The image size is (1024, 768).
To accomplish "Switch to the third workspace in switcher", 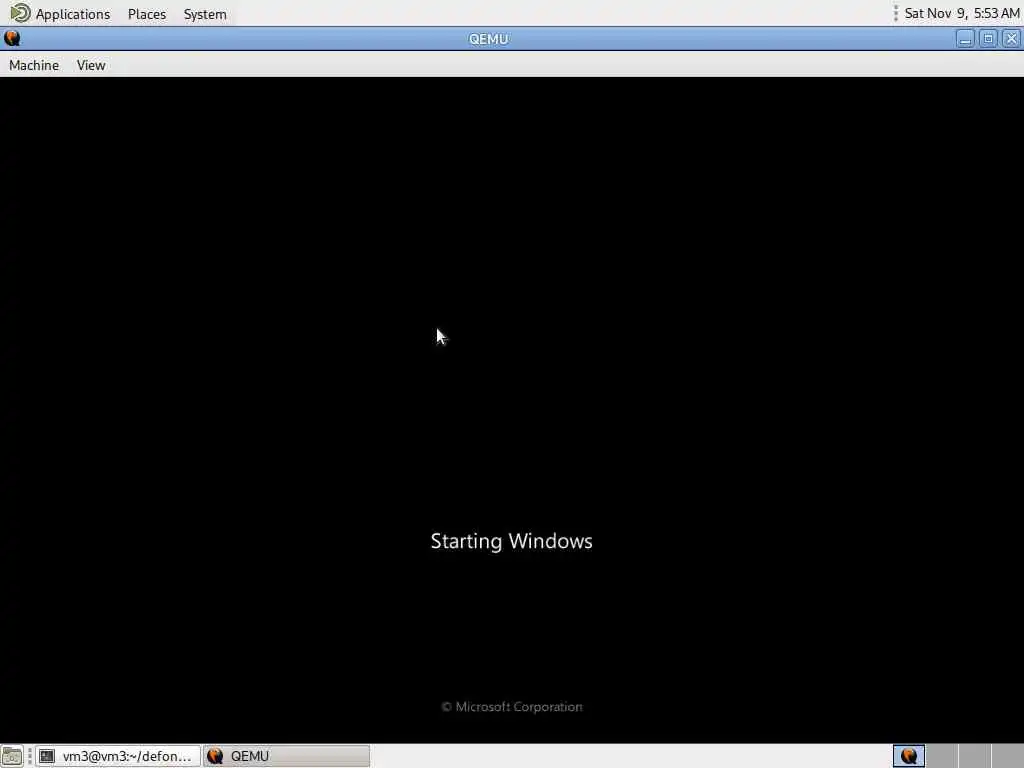I will coord(974,756).
